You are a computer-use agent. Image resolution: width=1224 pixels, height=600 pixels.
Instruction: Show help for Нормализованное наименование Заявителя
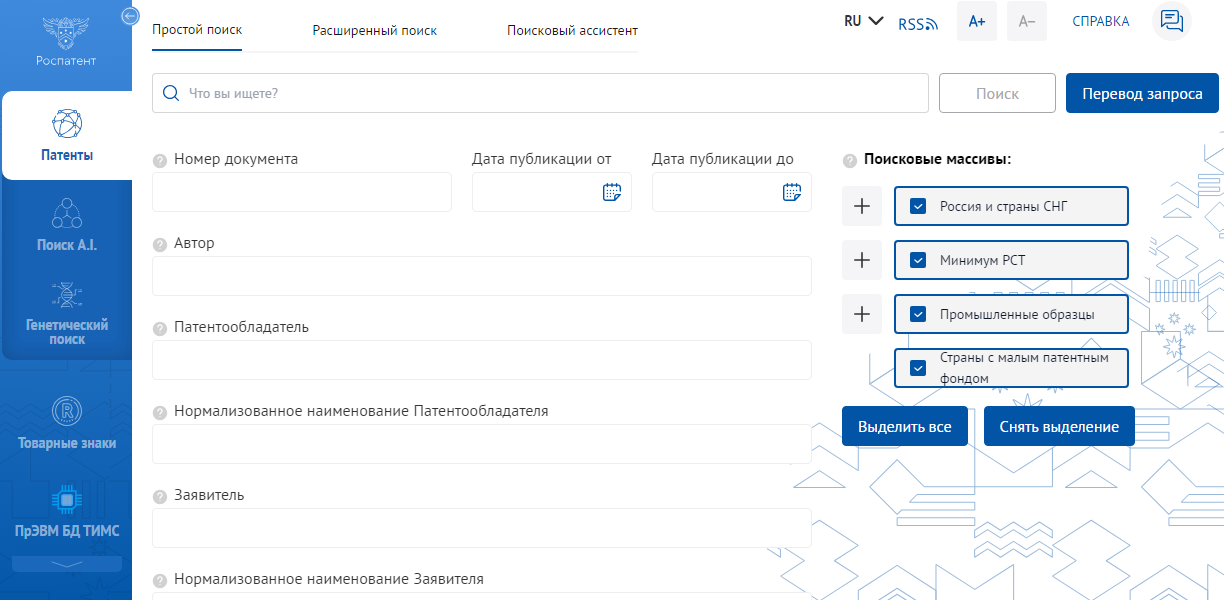[x=160, y=580]
